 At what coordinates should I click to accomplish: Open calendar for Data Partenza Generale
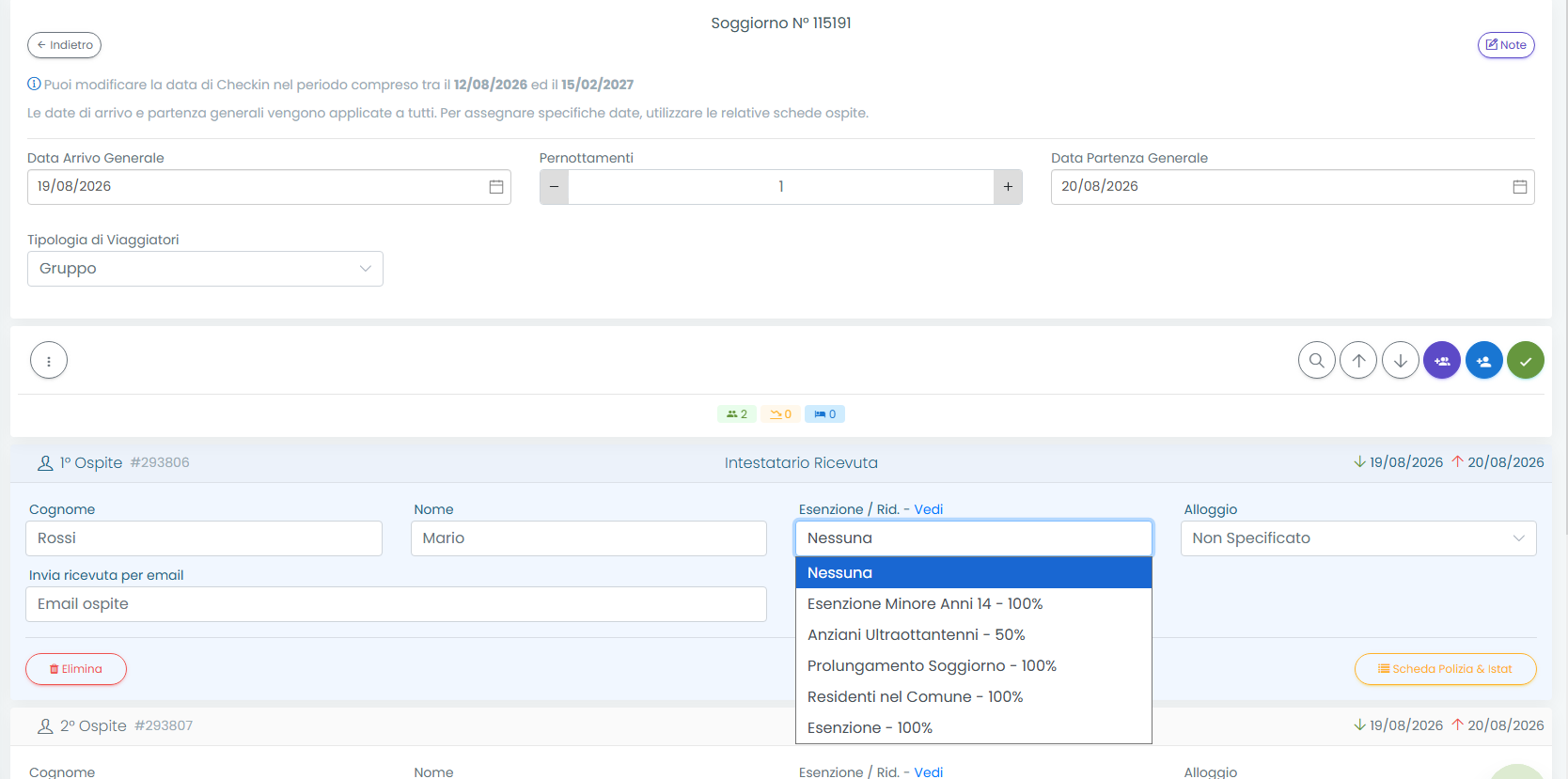point(1519,187)
